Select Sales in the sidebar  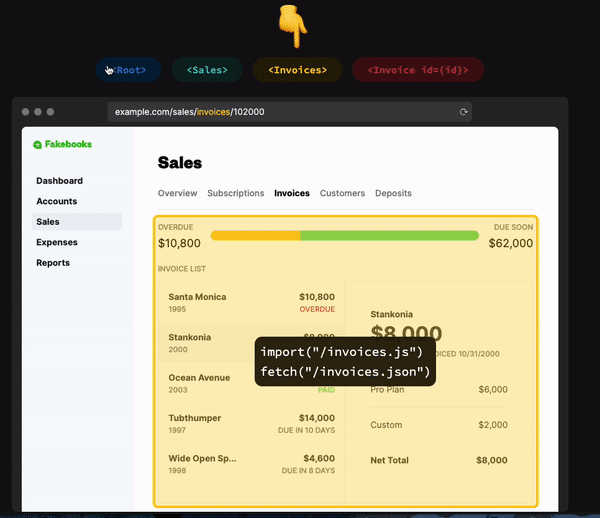(77, 222)
